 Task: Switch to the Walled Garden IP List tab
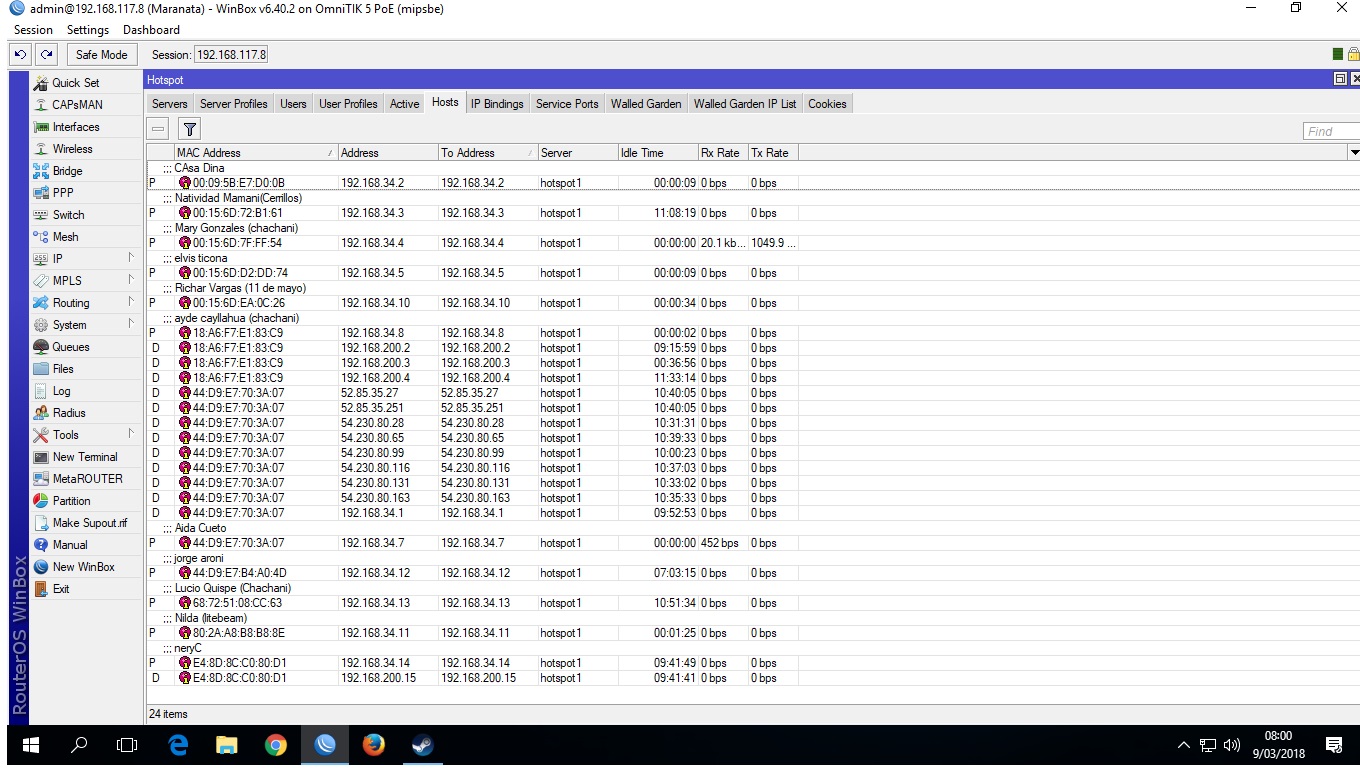click(x=745, y=104)
